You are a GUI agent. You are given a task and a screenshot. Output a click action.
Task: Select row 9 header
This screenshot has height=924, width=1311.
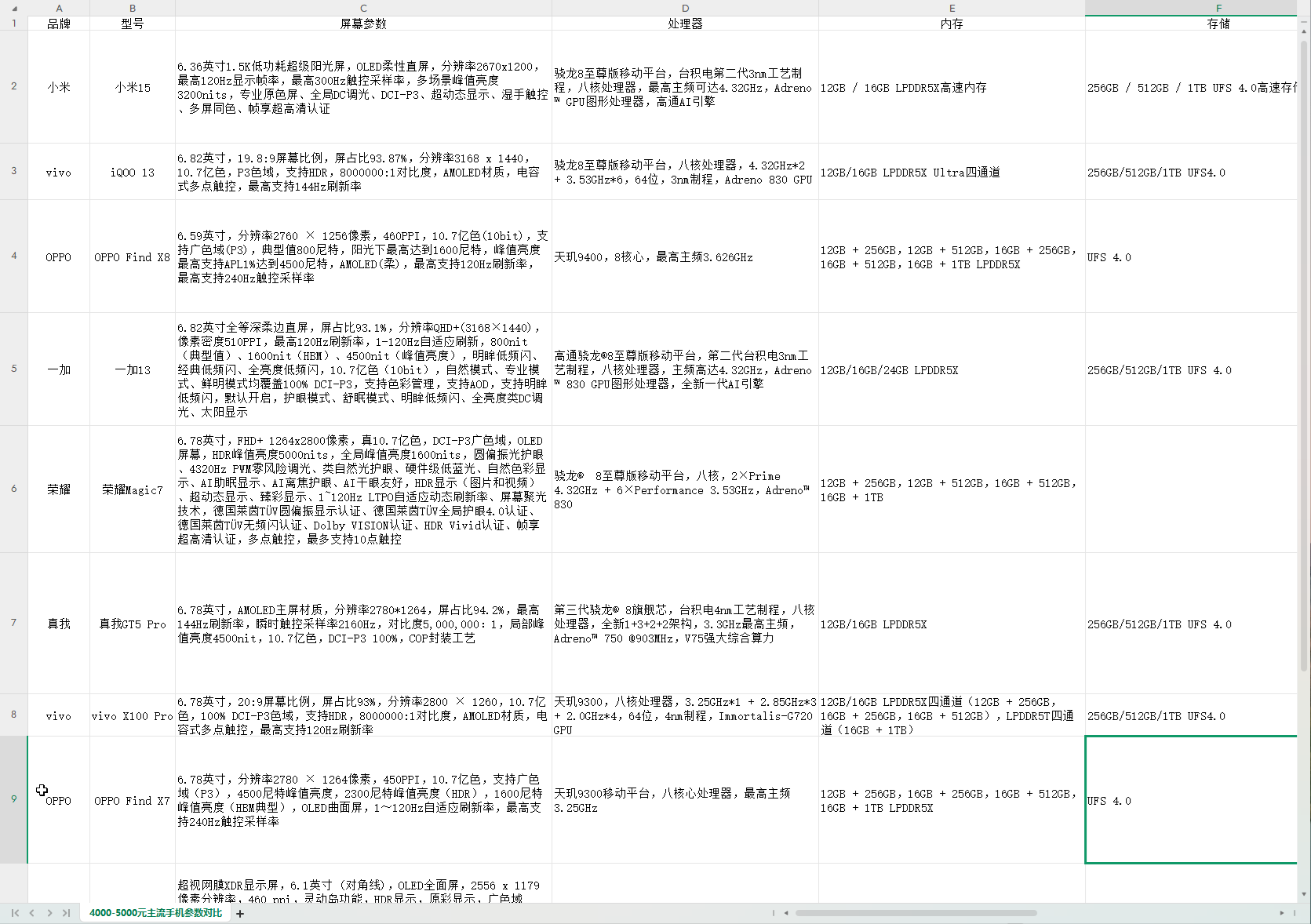(x=14, y=800)
